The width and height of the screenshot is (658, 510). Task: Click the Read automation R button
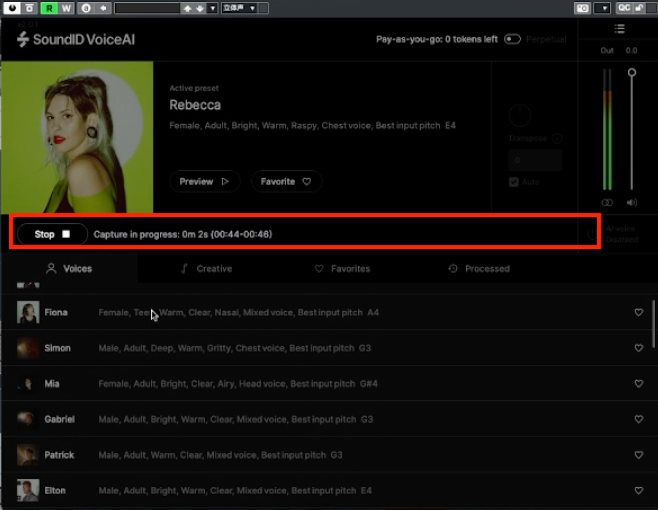point(48,8)
